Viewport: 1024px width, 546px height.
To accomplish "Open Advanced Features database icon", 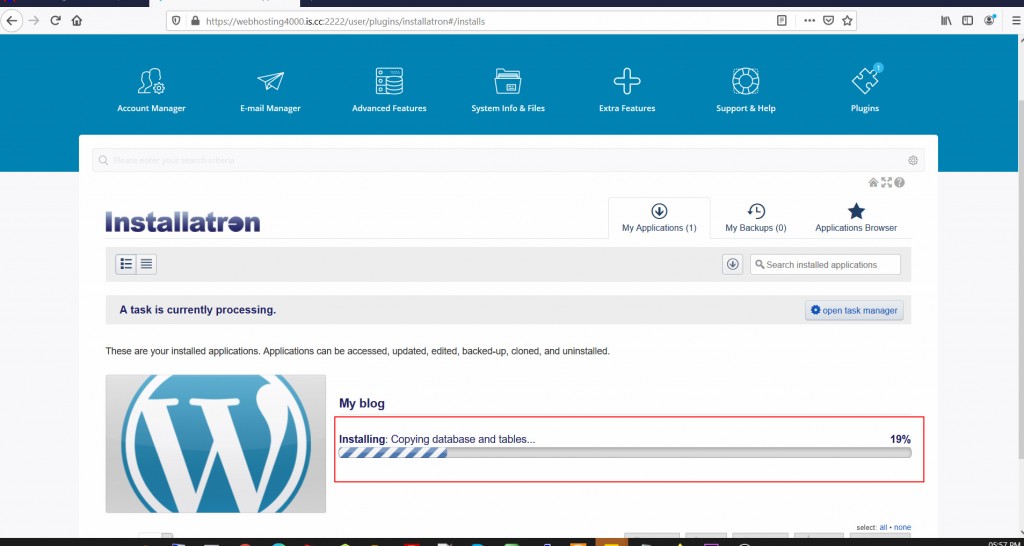I will (389, 82).
